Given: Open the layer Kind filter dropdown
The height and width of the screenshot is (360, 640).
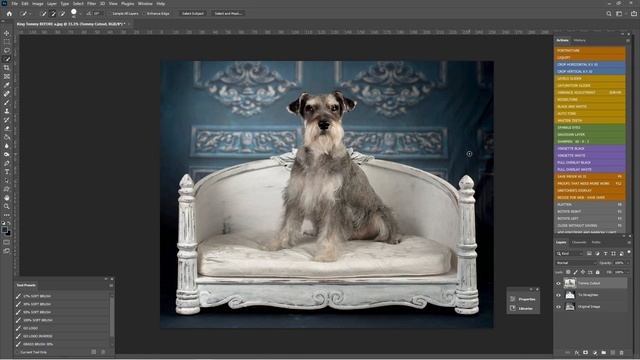Looking at the screenshot, I should [570, 253].
